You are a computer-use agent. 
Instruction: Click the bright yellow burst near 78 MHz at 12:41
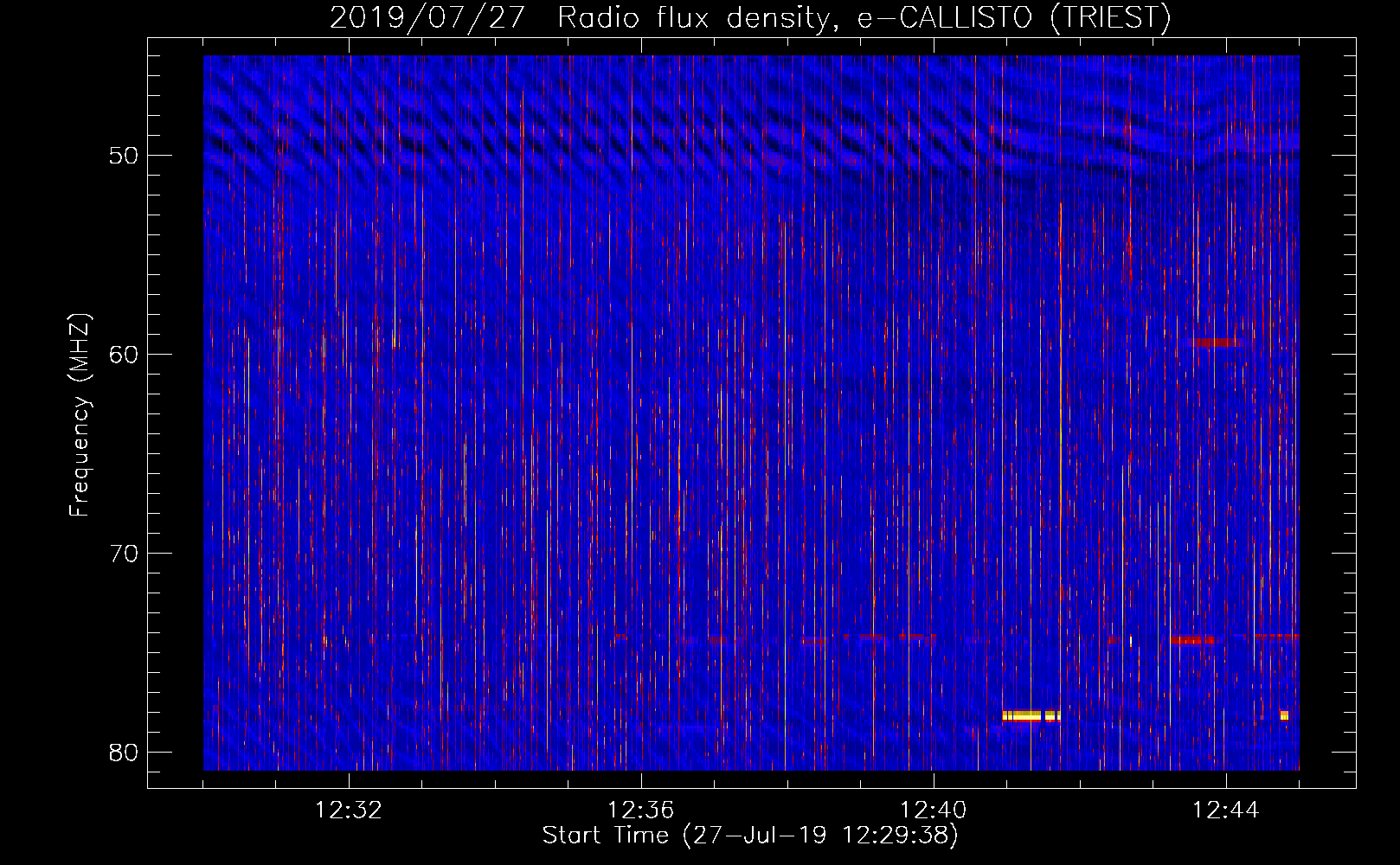[x=1031, y=716]
